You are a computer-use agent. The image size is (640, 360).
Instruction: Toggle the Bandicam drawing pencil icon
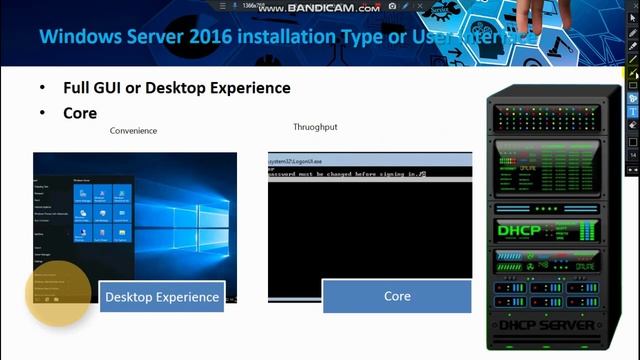pos(405,6)
